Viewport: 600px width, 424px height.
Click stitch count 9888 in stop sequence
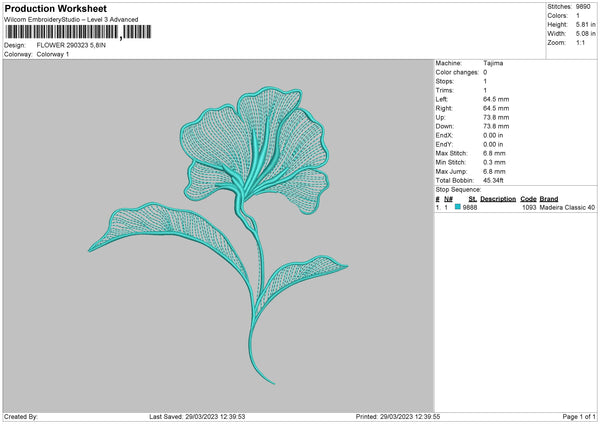pos(470,207)
